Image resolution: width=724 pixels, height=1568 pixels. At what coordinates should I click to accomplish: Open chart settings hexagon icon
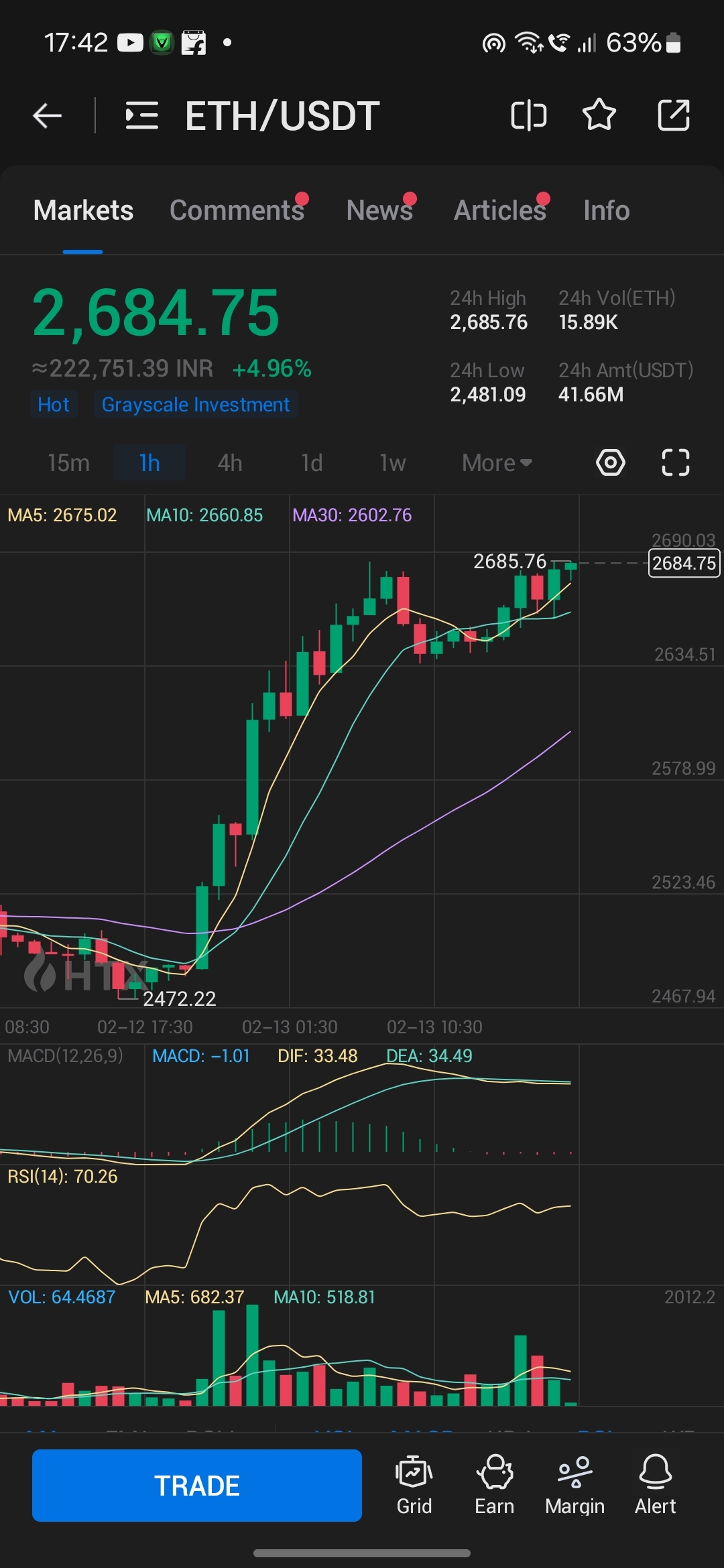[x=610, y=462]
